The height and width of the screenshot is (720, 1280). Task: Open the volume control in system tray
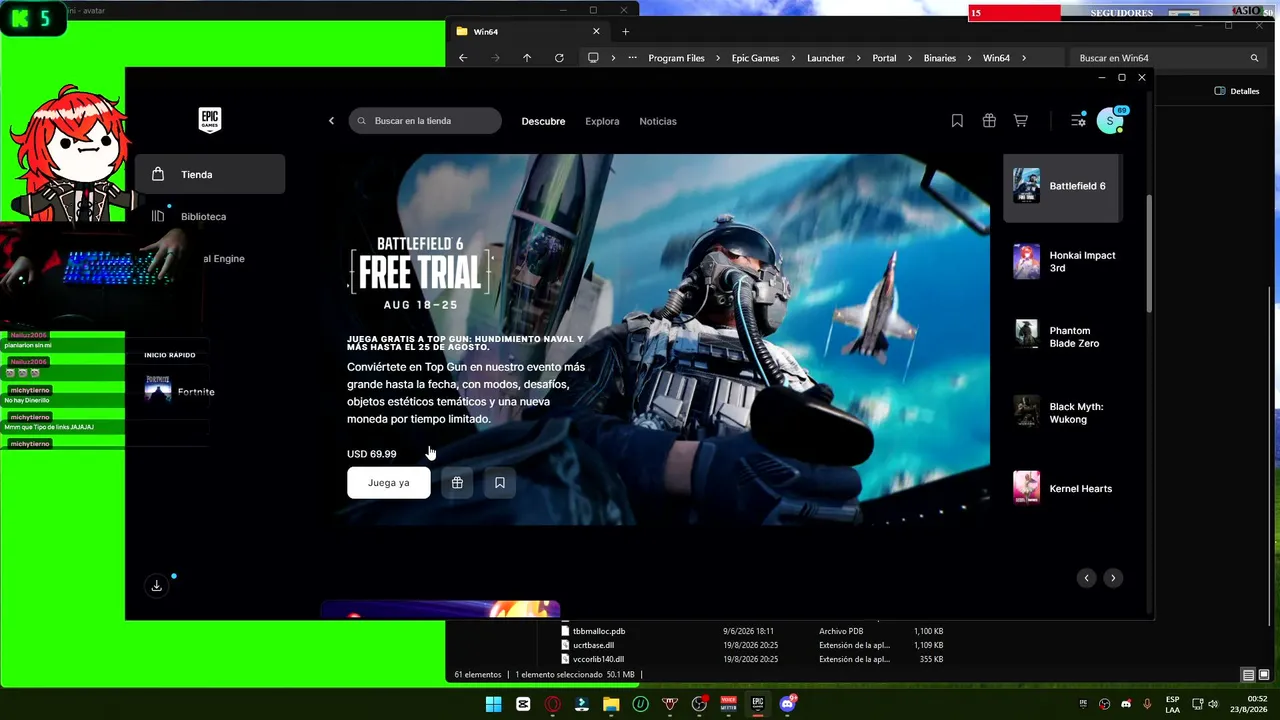1212,704
